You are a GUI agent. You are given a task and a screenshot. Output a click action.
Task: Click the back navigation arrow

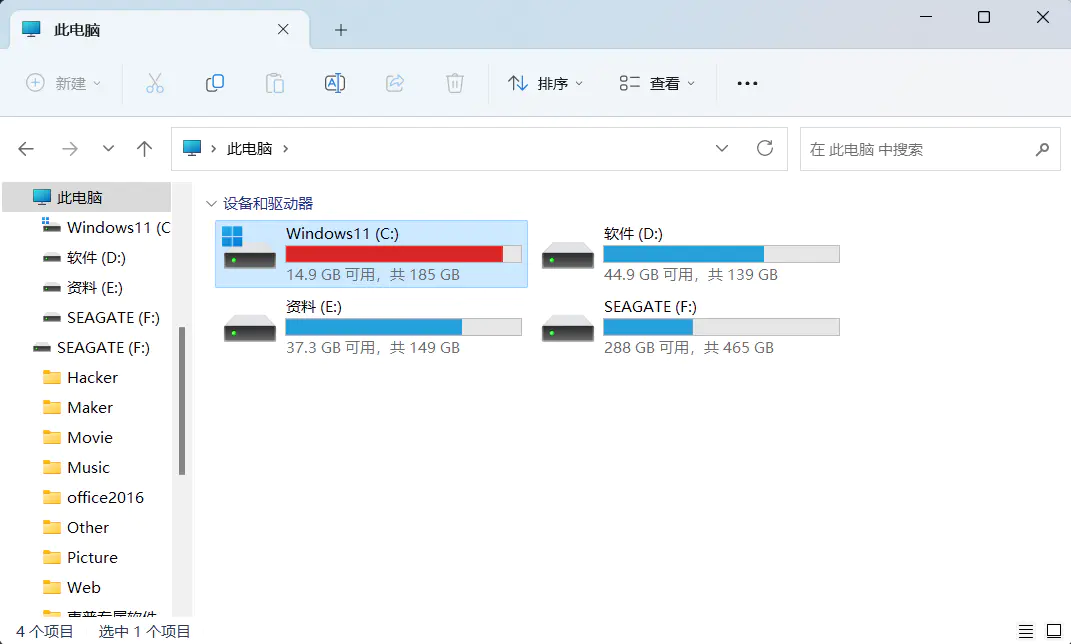tap(26, 148)
